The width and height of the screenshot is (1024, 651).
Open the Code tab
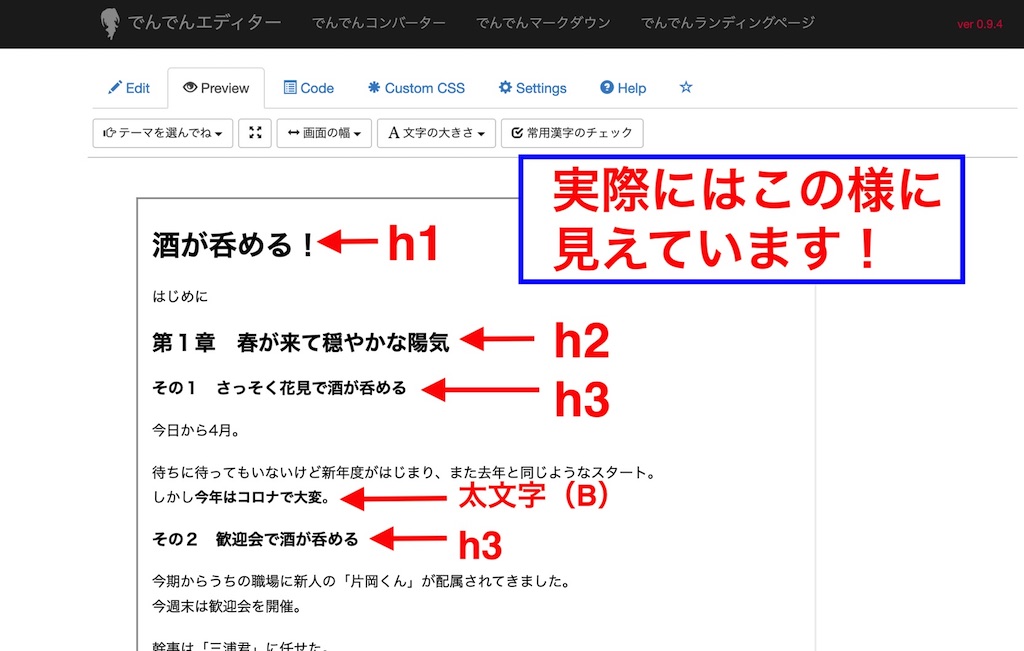(x=308, y=88)
